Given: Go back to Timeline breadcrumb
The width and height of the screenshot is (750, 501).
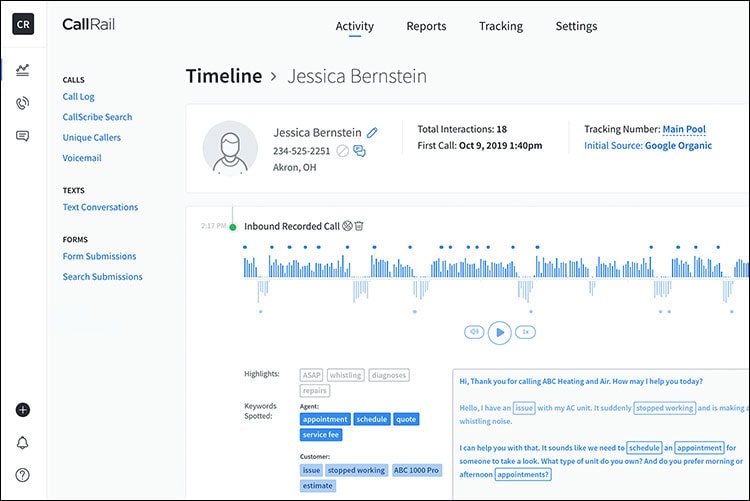Looking at the screenshot, I should pyautogui.click(x=224, y=76).
